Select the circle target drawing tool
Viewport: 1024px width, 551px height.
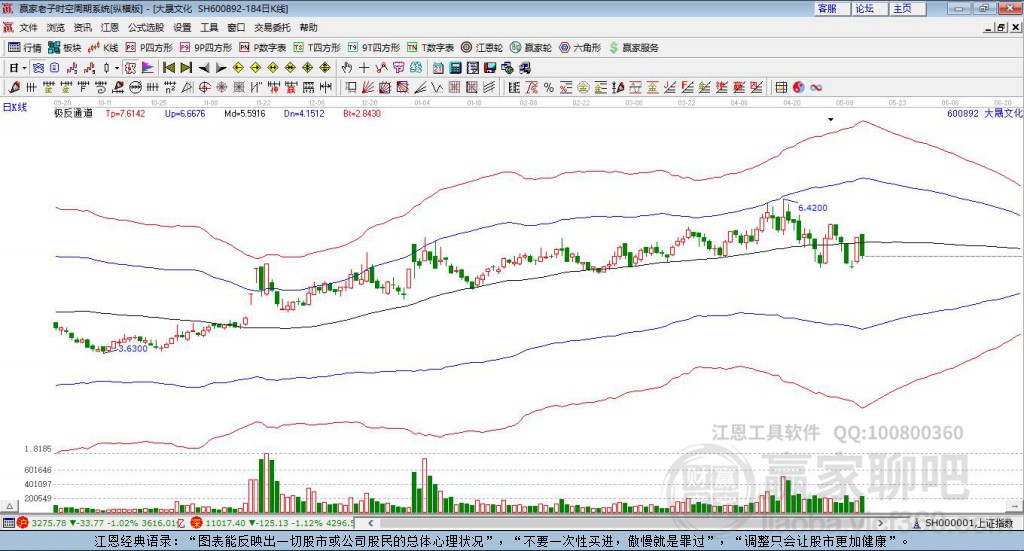pyautogui.click(x=204, y=87)
